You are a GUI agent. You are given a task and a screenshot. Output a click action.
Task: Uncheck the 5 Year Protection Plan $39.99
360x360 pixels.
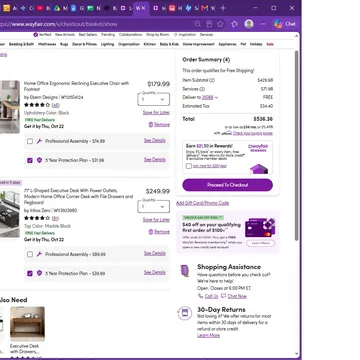[x=30, y=273]
